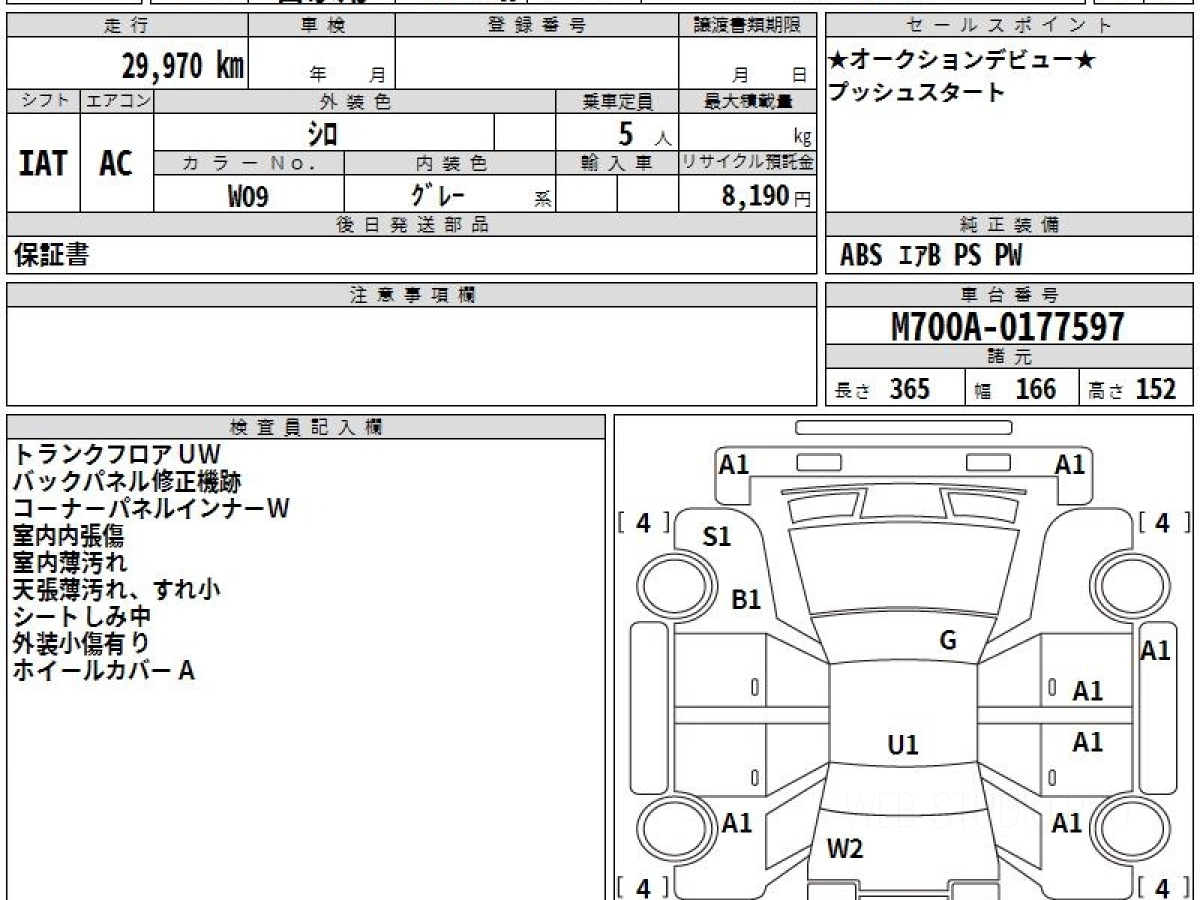Select the ★オークションデビュー★ sales point line
Screen dimensions: 1200x900
[962, 61]
